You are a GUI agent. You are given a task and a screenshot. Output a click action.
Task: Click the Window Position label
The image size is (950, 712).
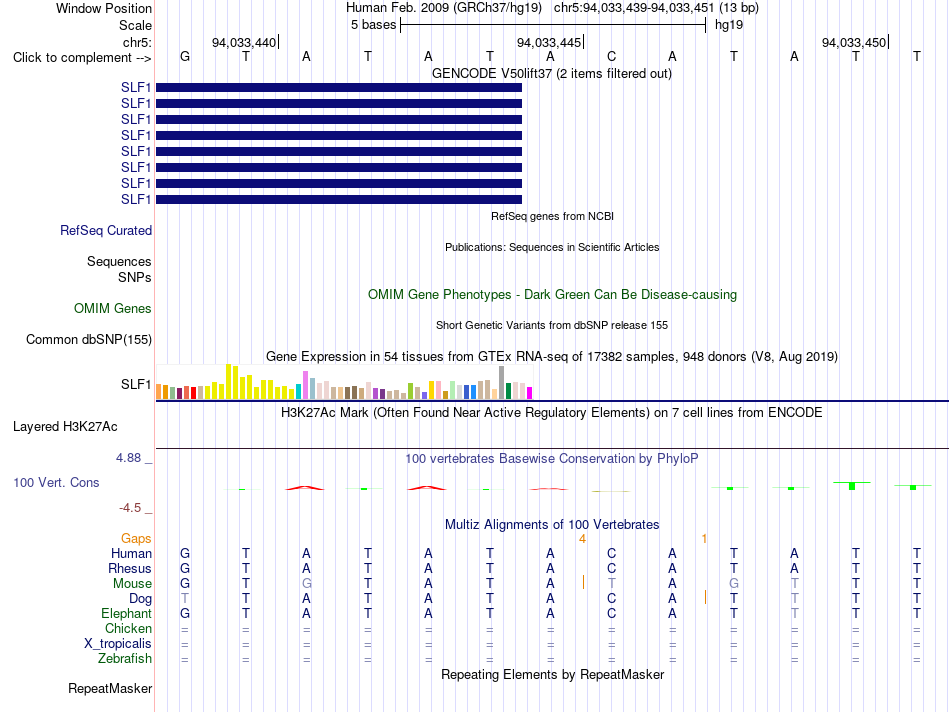coord(104,8)
